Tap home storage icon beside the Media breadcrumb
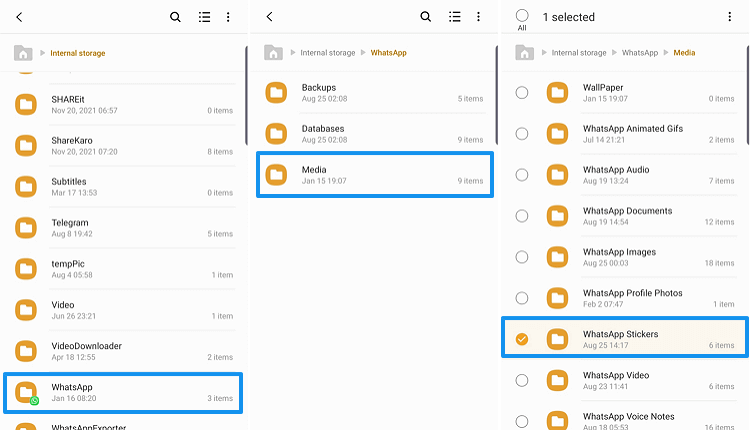 524,53
